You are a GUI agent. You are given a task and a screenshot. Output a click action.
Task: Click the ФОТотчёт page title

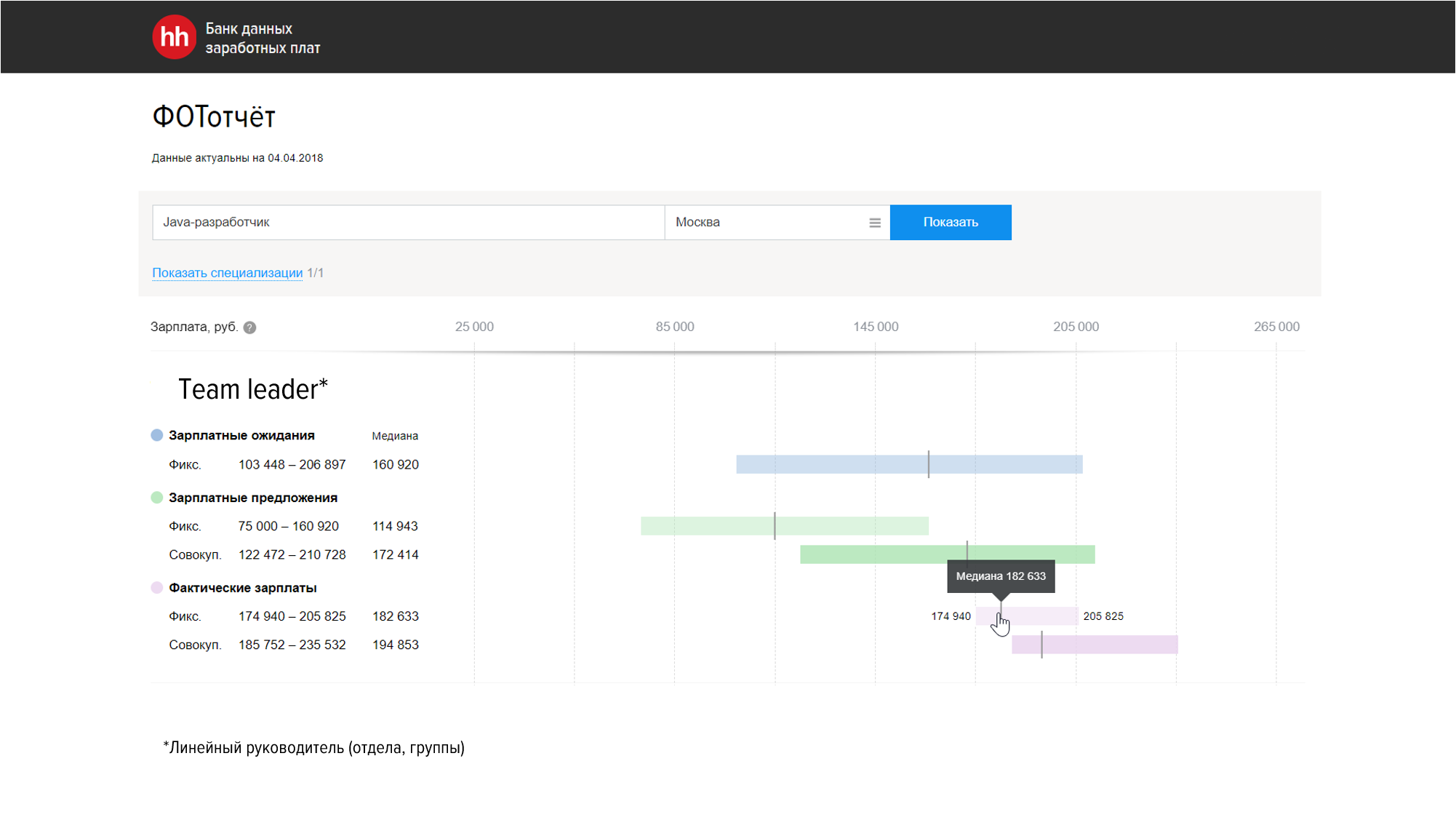tap(214, 116)
